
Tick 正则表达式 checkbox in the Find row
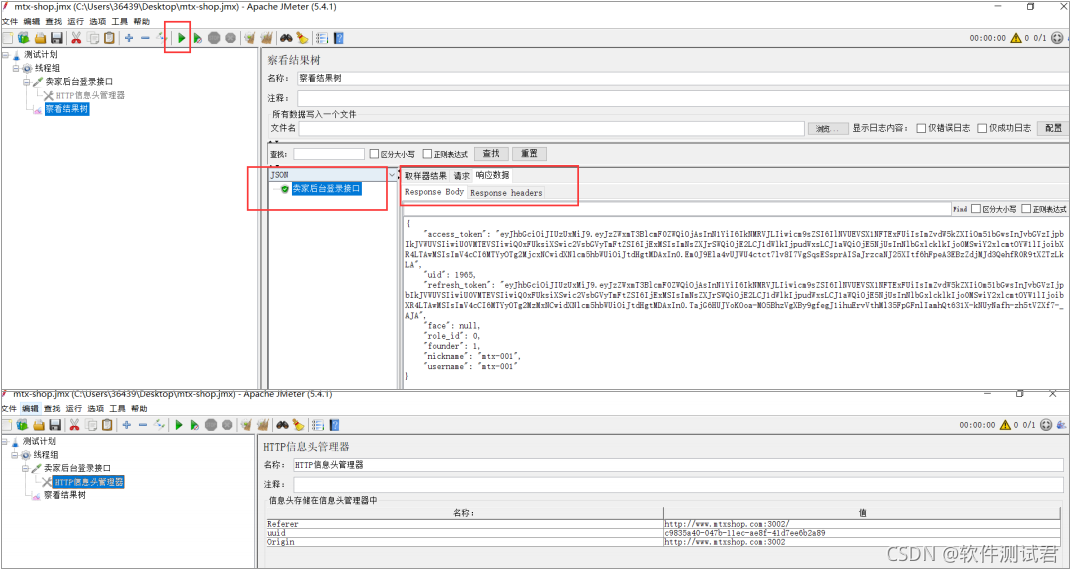1026,209
